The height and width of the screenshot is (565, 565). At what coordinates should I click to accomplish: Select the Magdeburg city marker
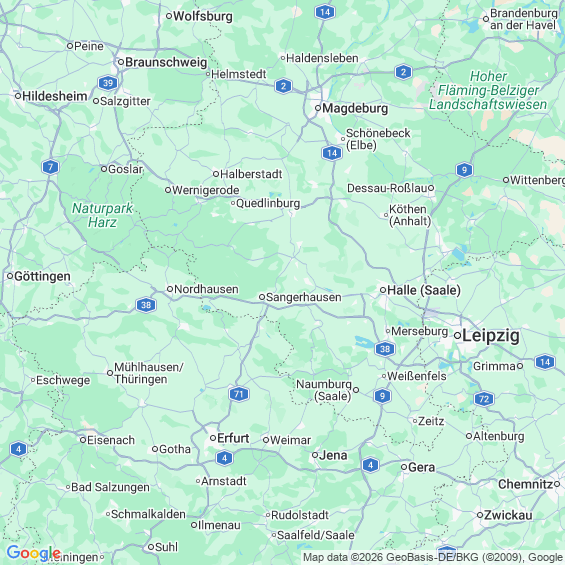pyautogui.click(x=318, y=108)
